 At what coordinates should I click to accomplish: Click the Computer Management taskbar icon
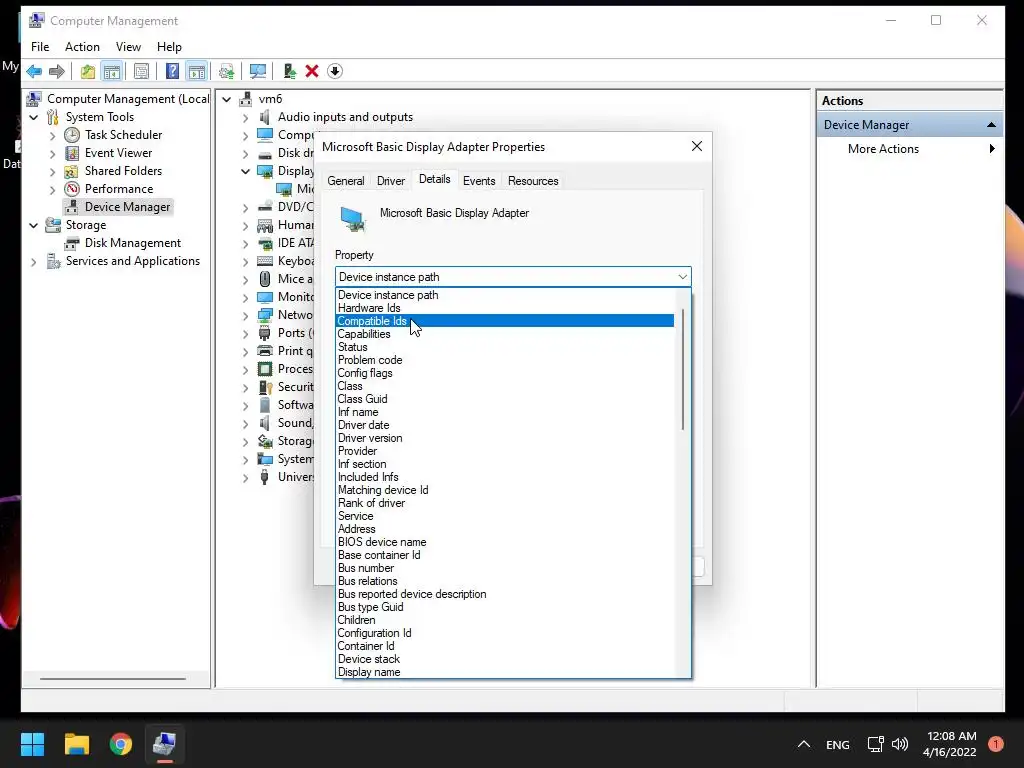pyautogui.click(x=165, y=744)
